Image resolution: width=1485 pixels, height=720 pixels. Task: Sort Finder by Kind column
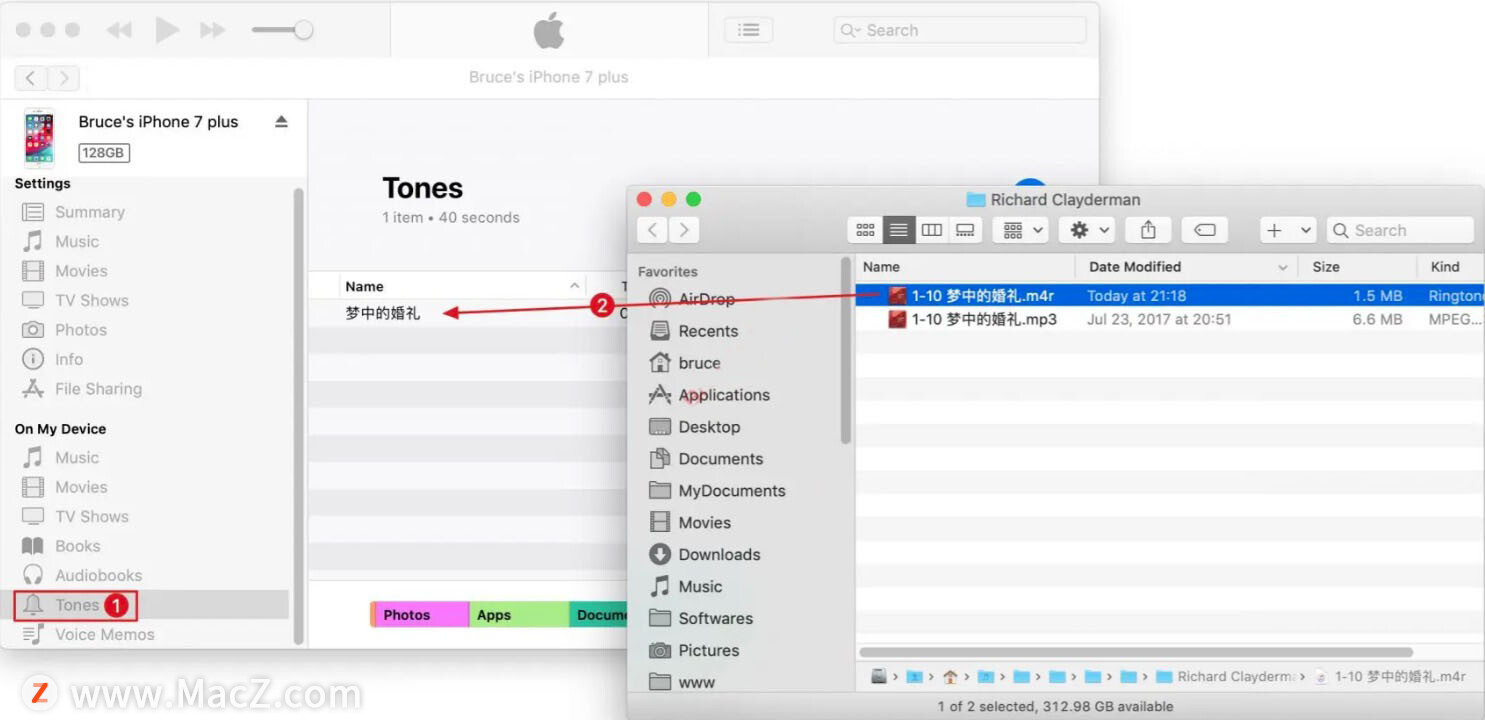[x=1451, y=267]
